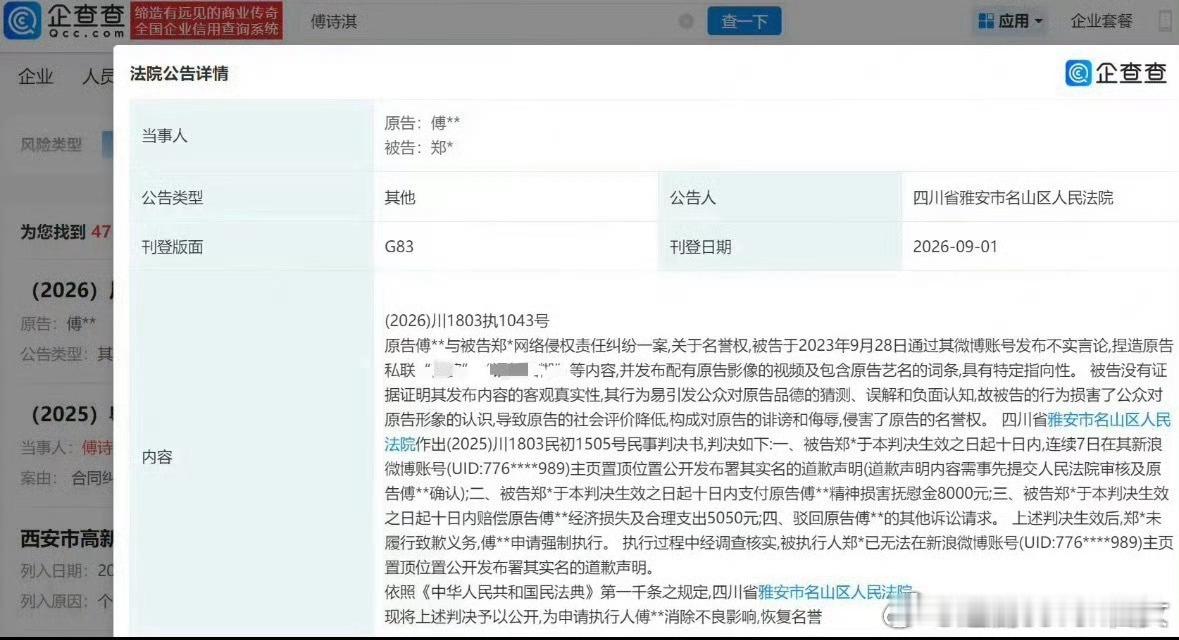Clear the search field using the round icon
This screenshot has height=640, width=1179.
point(686,21)
